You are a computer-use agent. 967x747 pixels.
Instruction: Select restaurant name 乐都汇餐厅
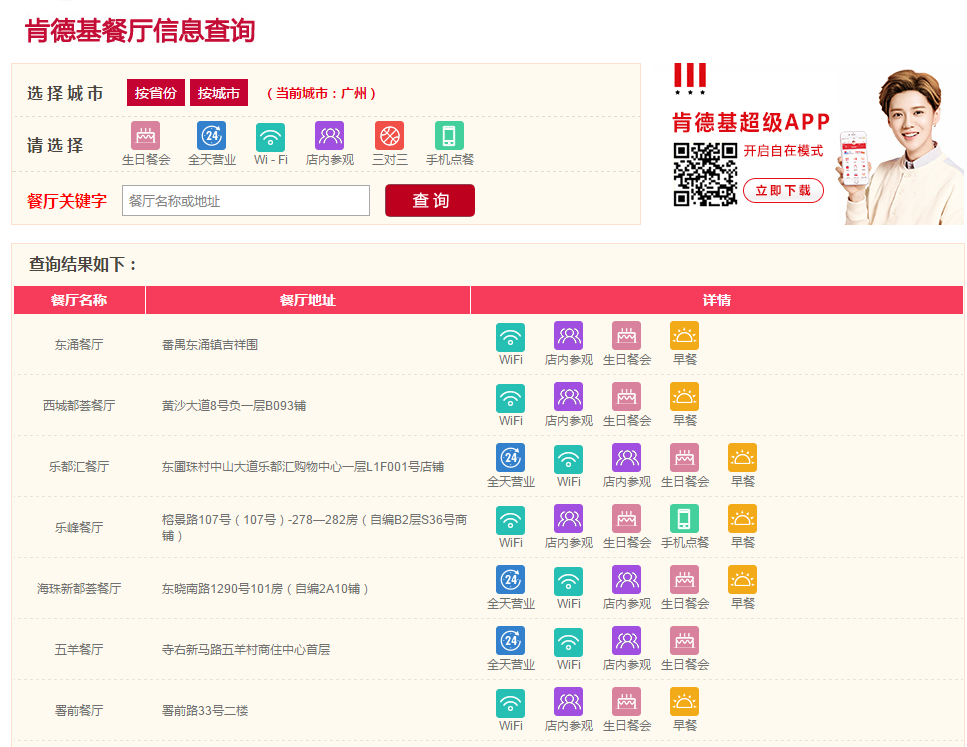(x=79, y=467)
